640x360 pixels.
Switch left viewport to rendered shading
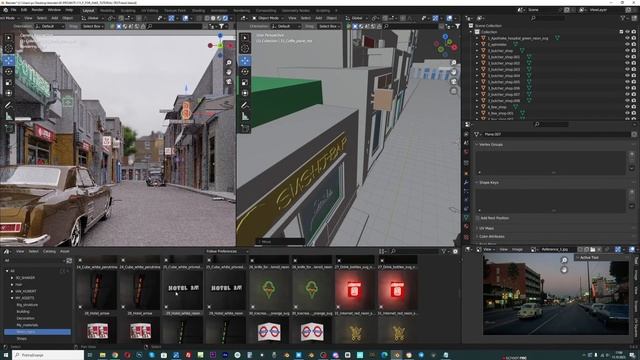pyautogui.click(x=226, y=18)
